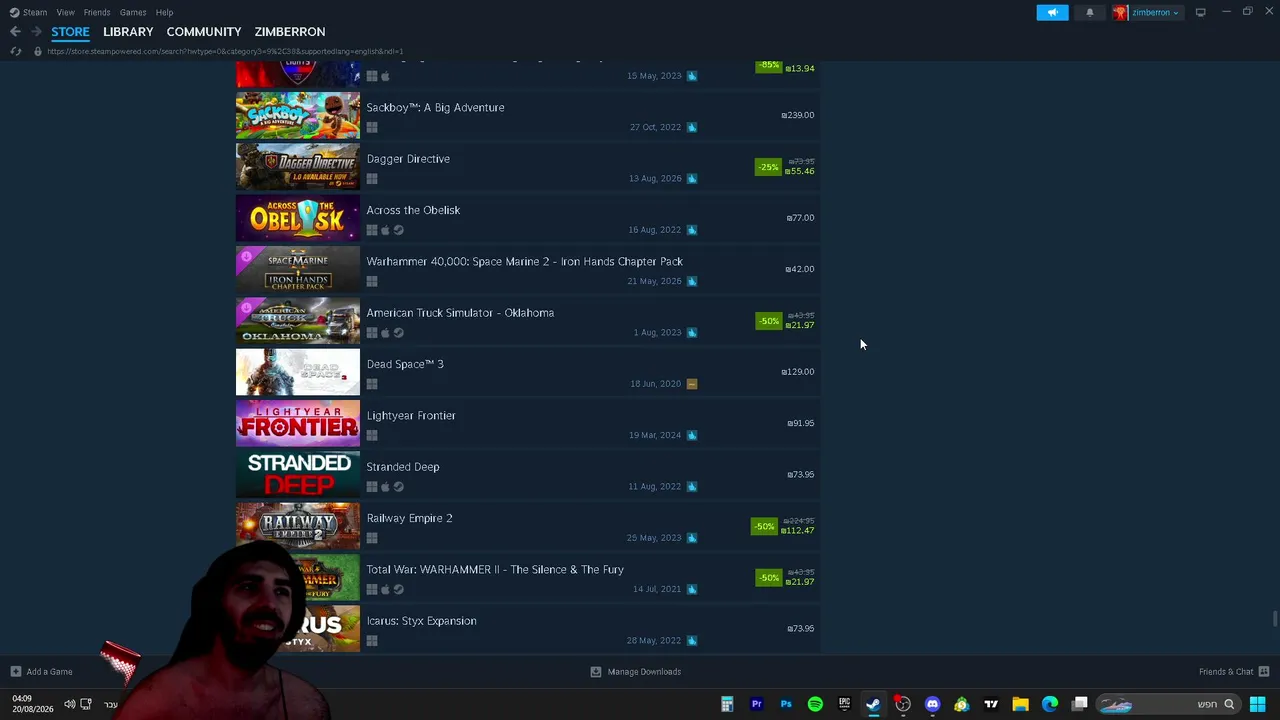Screen dimensions: 1280x720
Task: Open Epic Games Launcher from the taskbar
Action: pyautogui.click(x=844, y=704)
